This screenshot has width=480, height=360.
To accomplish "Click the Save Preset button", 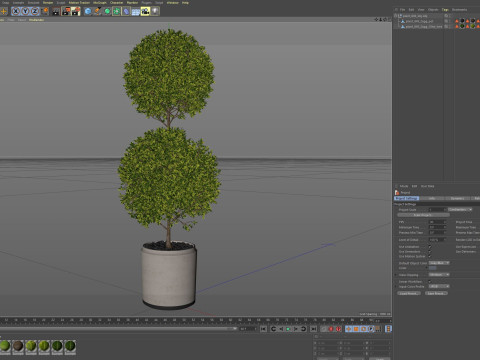I will click(x=436, y=293).
